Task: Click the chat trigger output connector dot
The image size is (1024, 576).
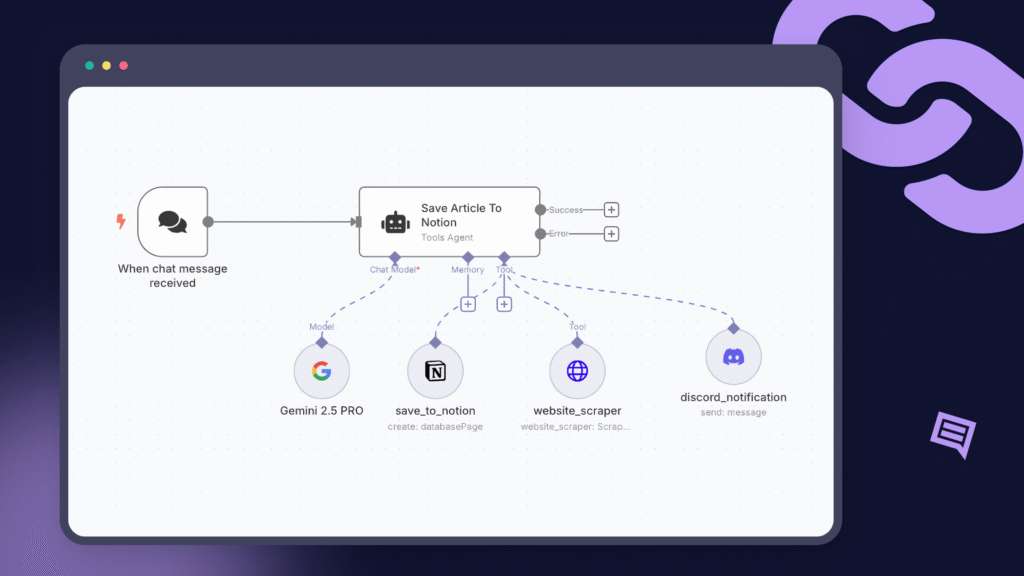Action: [208, 221]
